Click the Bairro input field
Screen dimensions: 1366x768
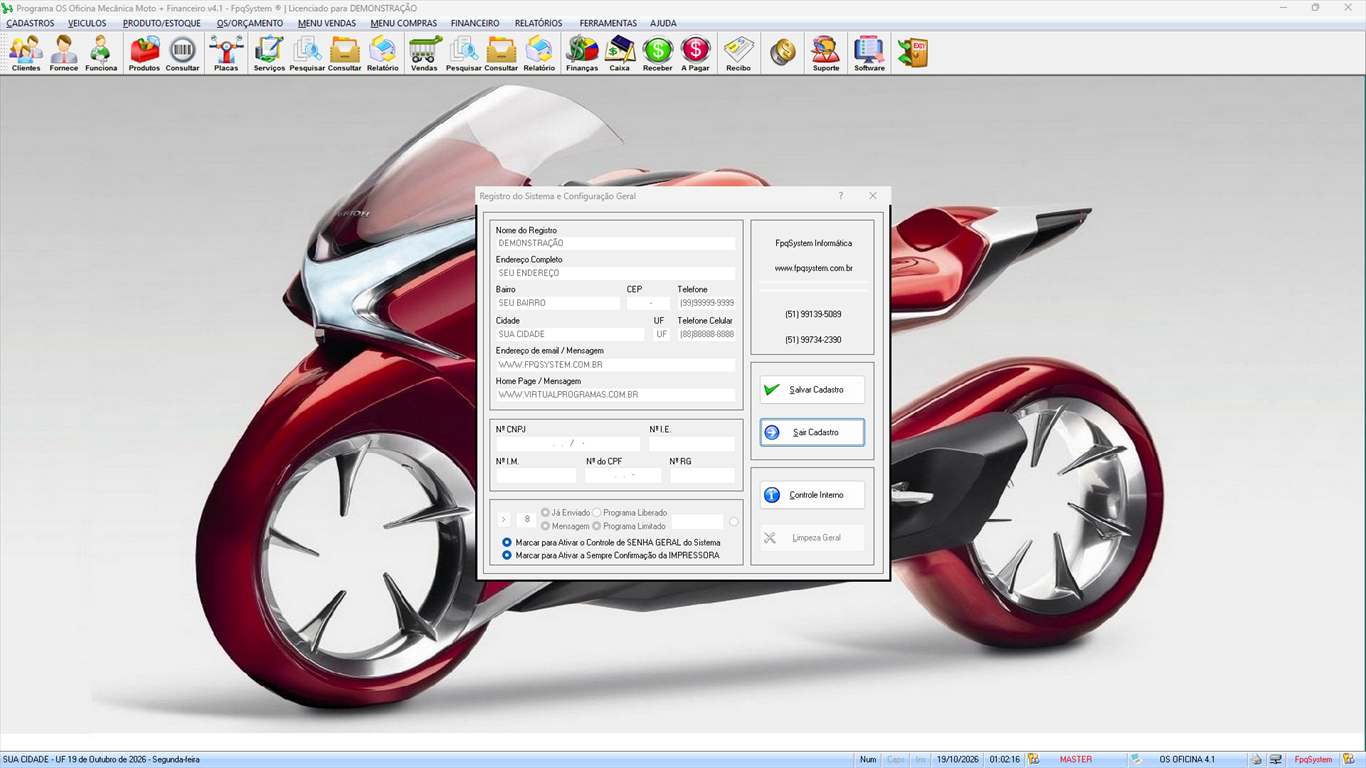[x=558, y=303]
